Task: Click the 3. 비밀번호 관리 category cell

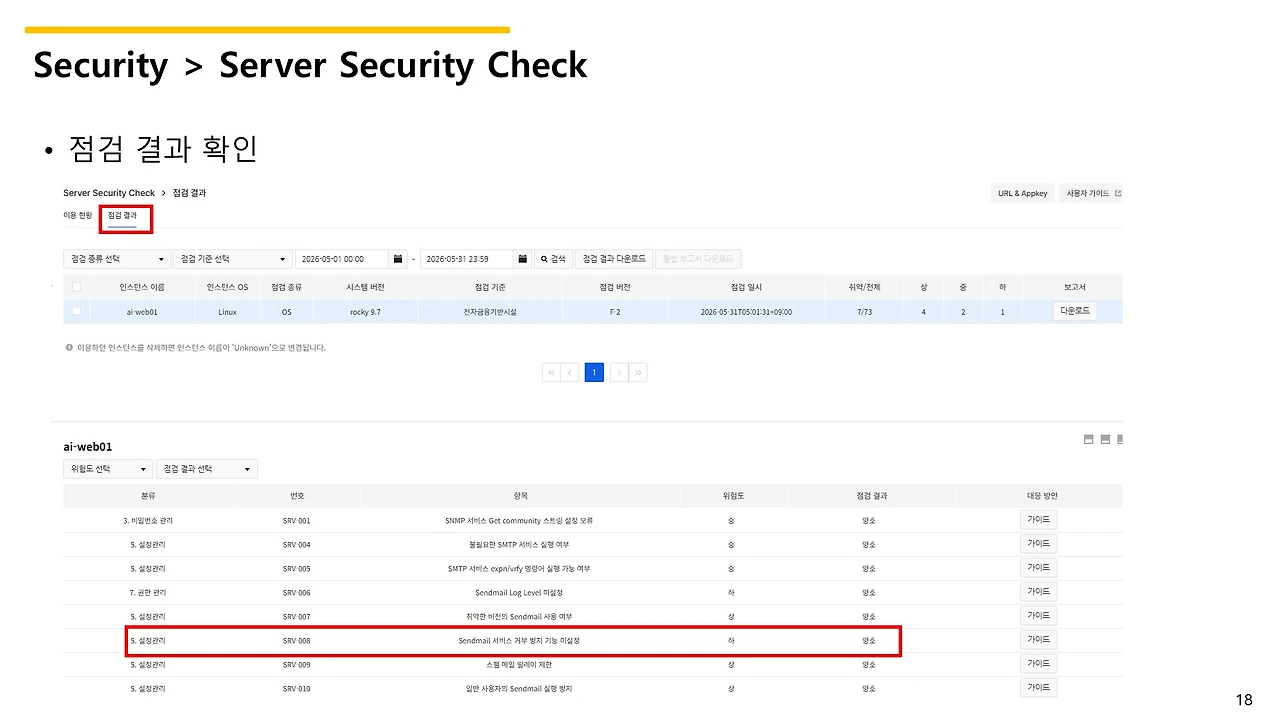Action: point(147,521)
